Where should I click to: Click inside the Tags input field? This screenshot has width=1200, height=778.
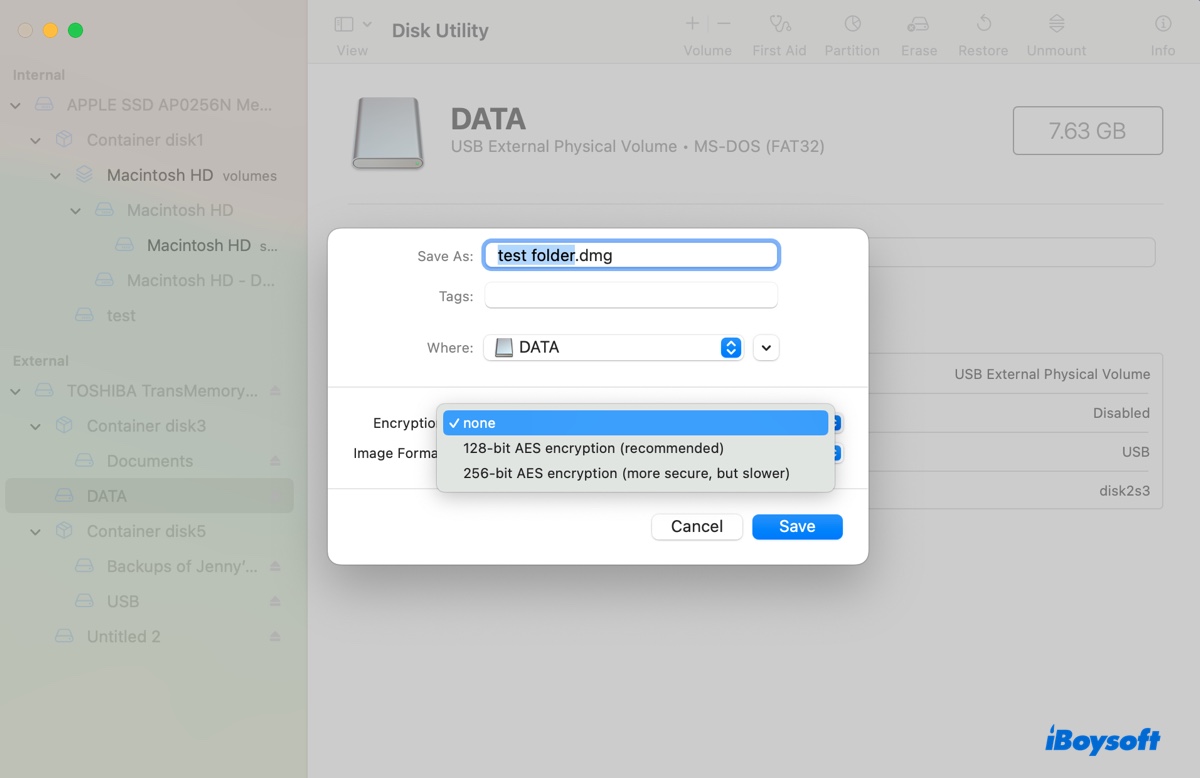631,294
